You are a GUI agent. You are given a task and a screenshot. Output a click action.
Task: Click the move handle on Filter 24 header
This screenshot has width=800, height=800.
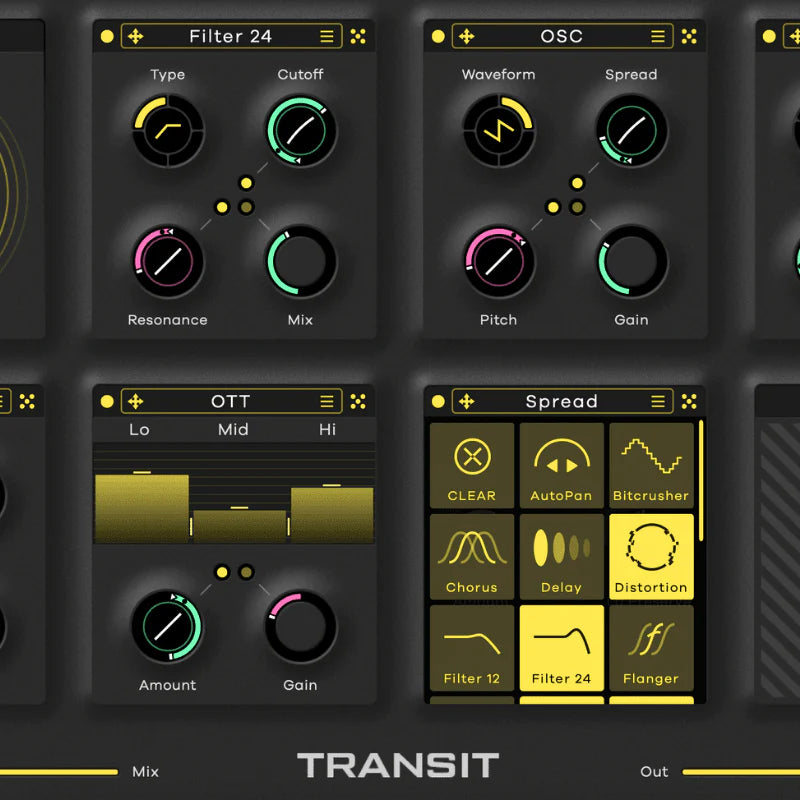coord(136,36)
